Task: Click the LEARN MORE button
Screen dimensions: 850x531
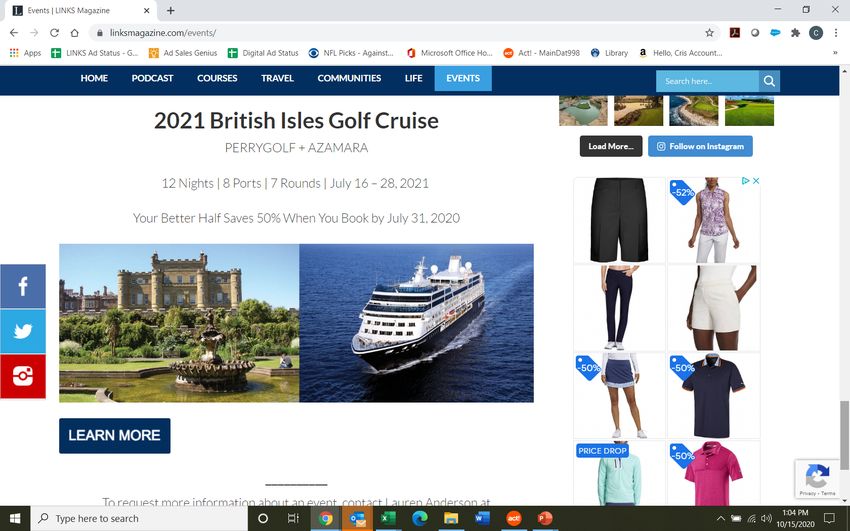Action: [114, 436]
